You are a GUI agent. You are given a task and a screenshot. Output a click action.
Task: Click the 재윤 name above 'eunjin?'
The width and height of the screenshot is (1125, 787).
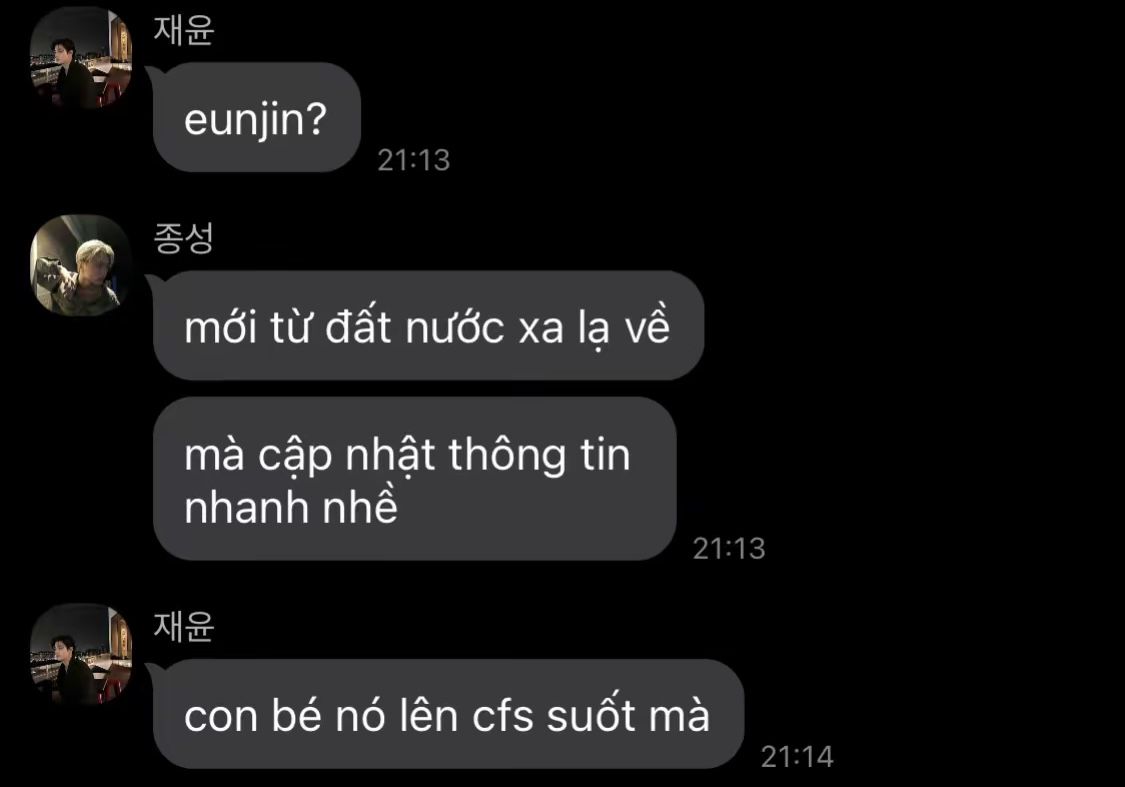(184, 31)
